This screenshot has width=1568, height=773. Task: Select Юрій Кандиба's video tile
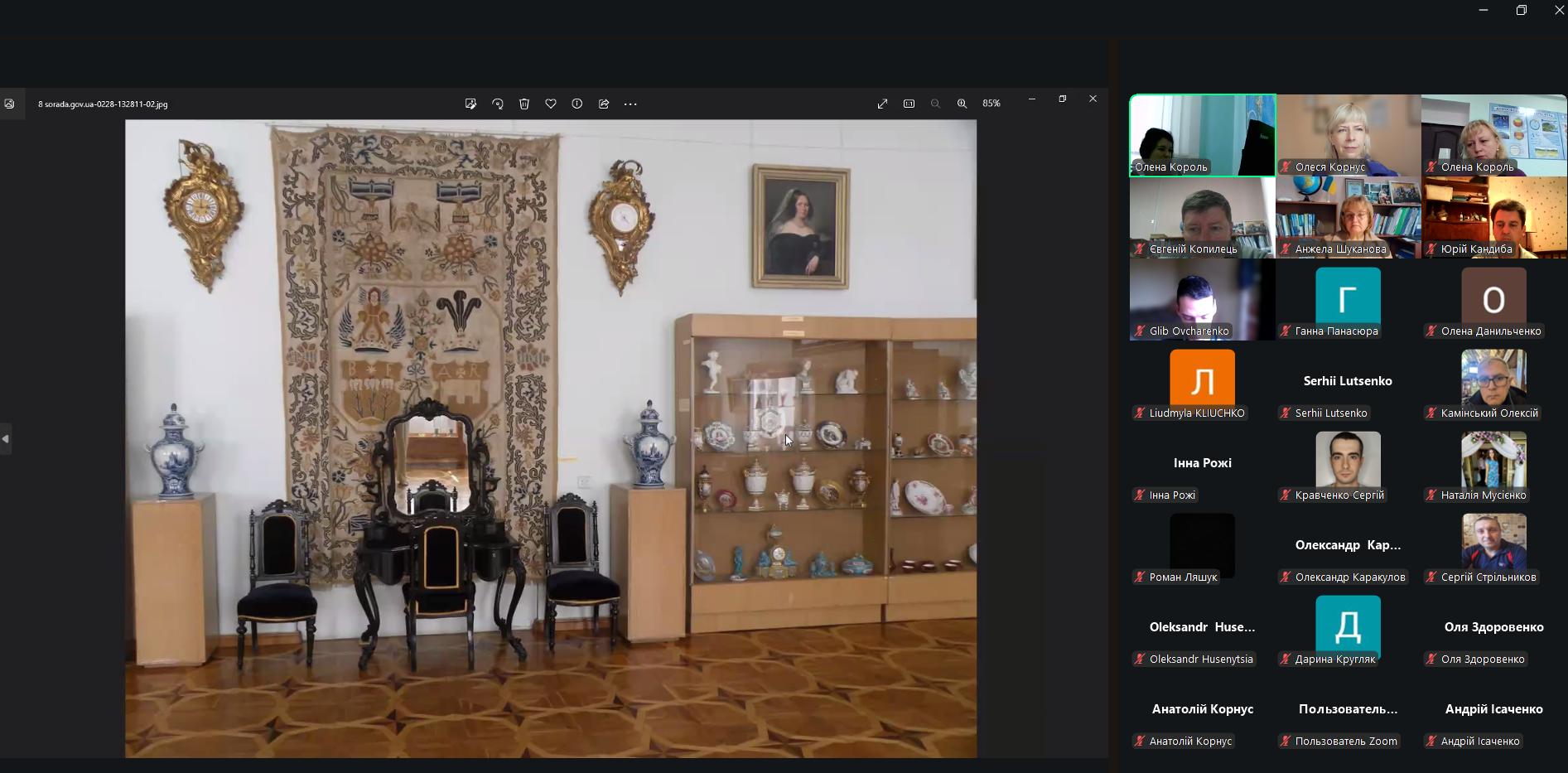1493,217
